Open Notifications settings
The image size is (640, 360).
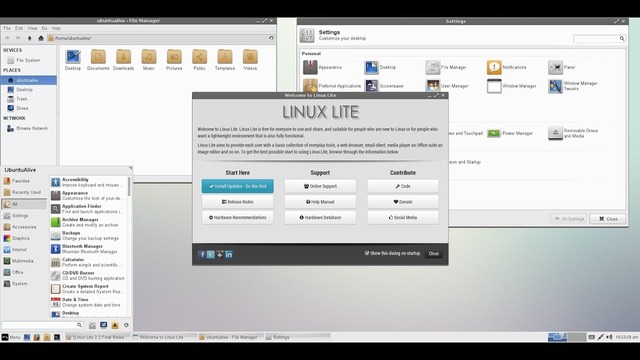507,67
